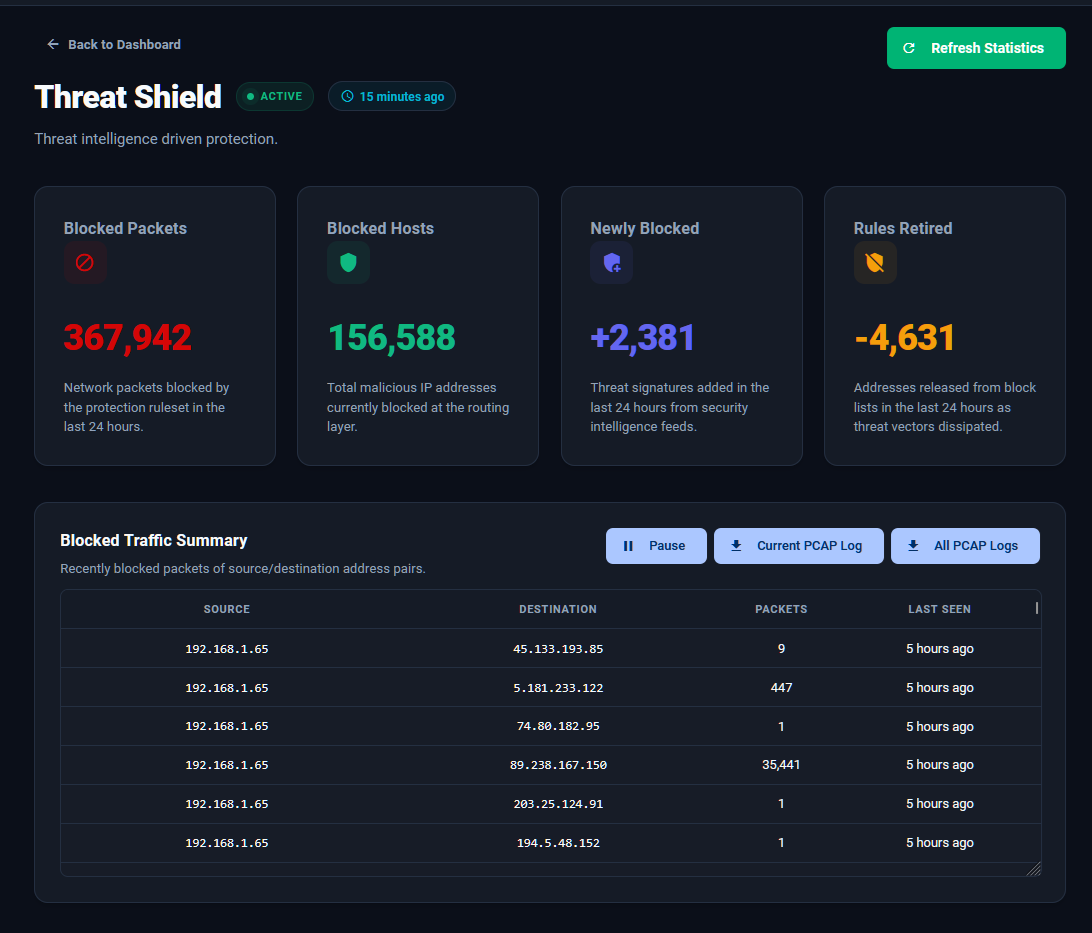
Task: Click the download icon in All PCAP Logs
Action: (x=913, y=546)
